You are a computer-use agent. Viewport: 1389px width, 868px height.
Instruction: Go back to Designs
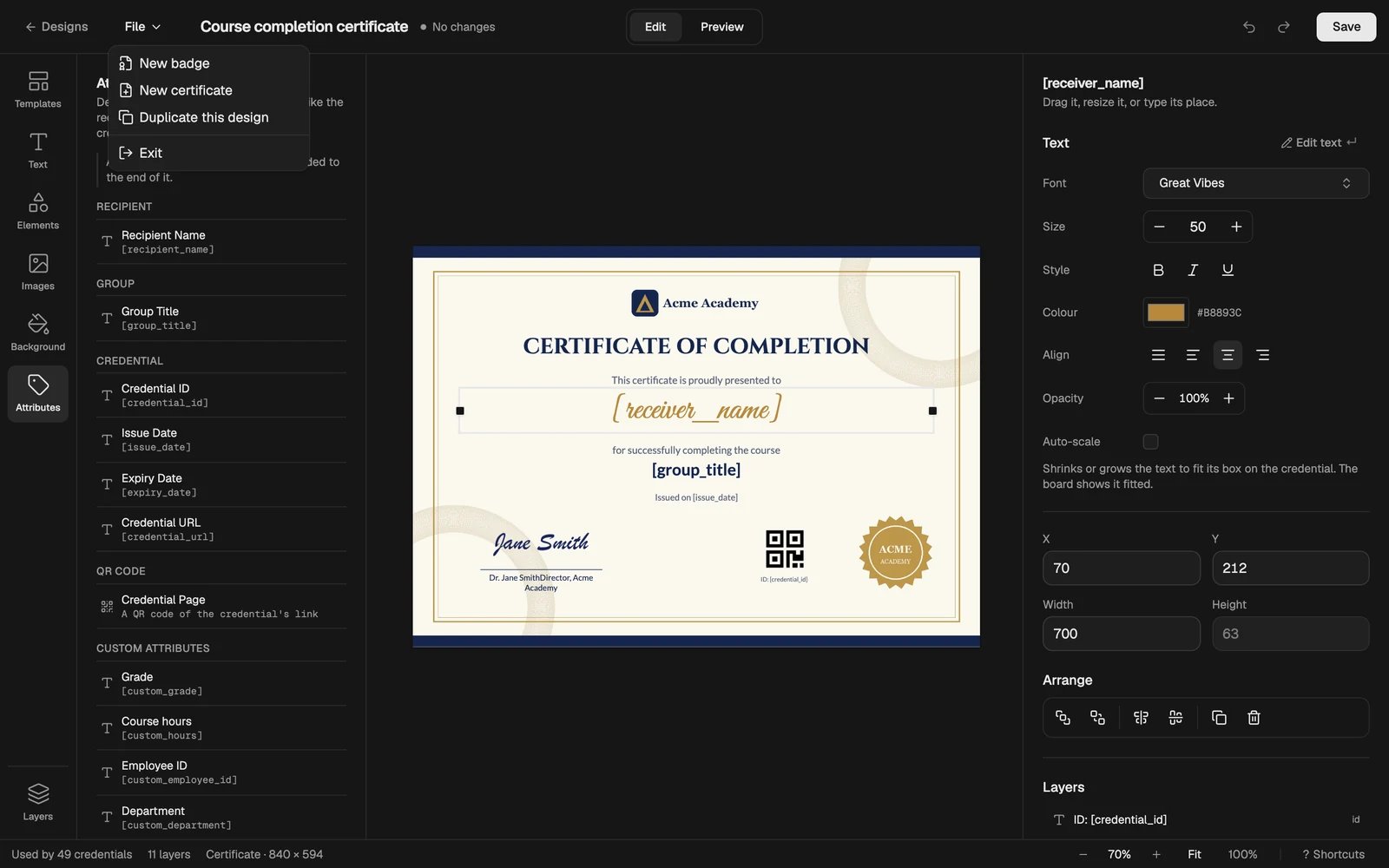click(56, 27)
